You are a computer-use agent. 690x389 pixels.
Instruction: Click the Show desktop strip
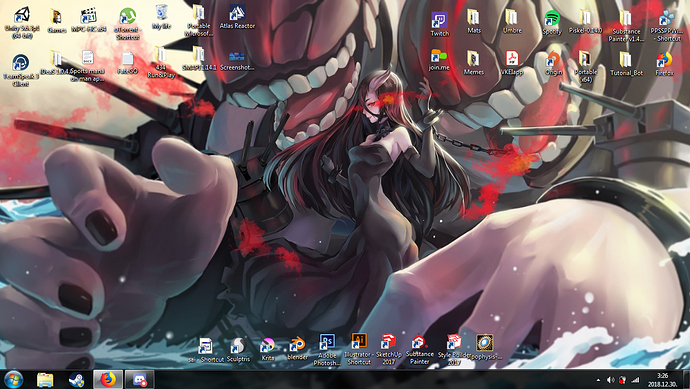tap(686, 380)
